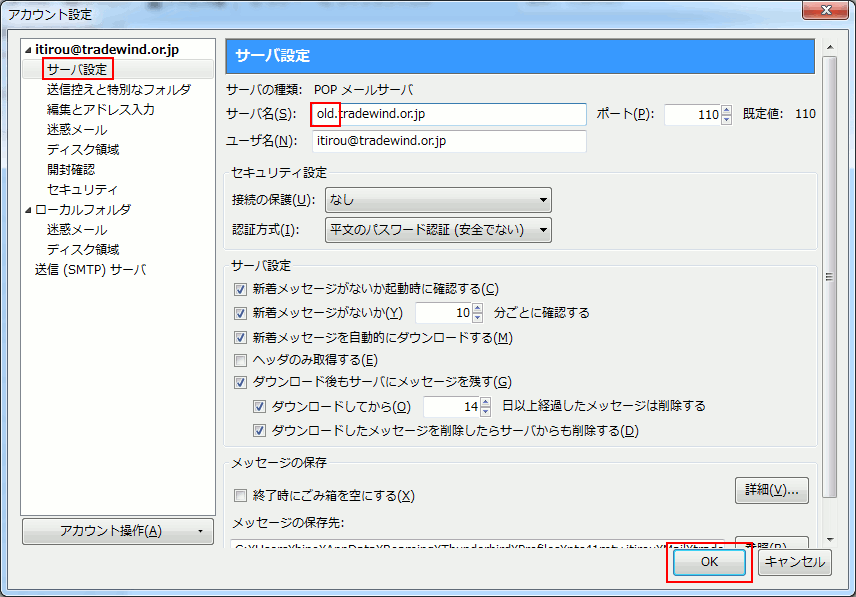Open the 接続の保護 dropdown

pos(438,200)
